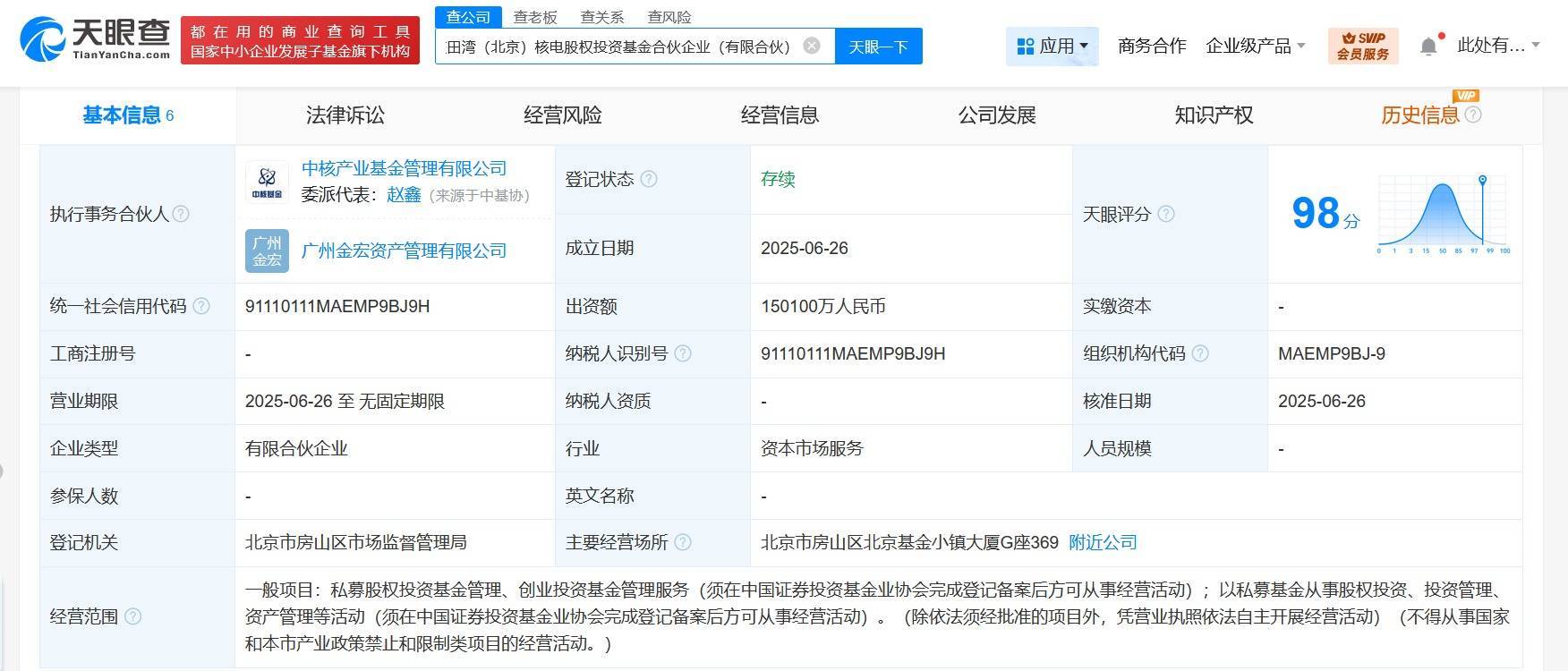Select the 查公司 search tab
Screen dimensions: 1568x671
coord(469,17)
